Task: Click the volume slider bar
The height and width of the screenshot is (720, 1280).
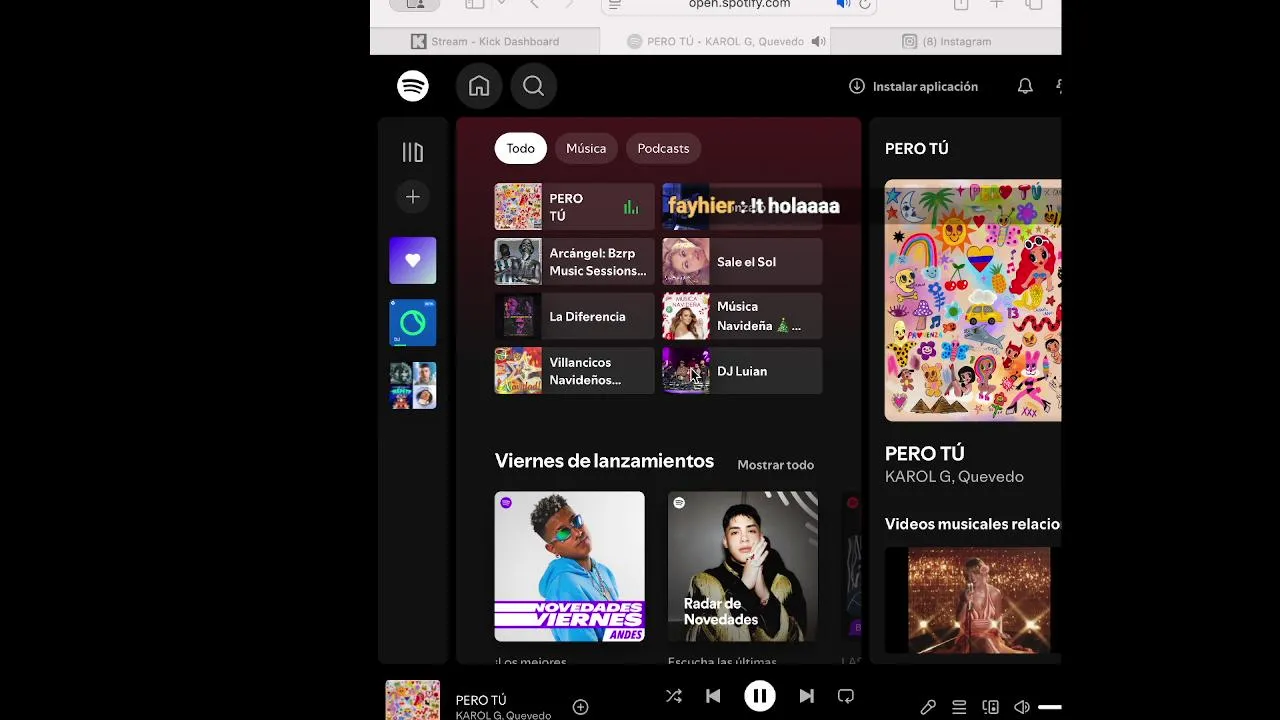Action: (1049, 707)
